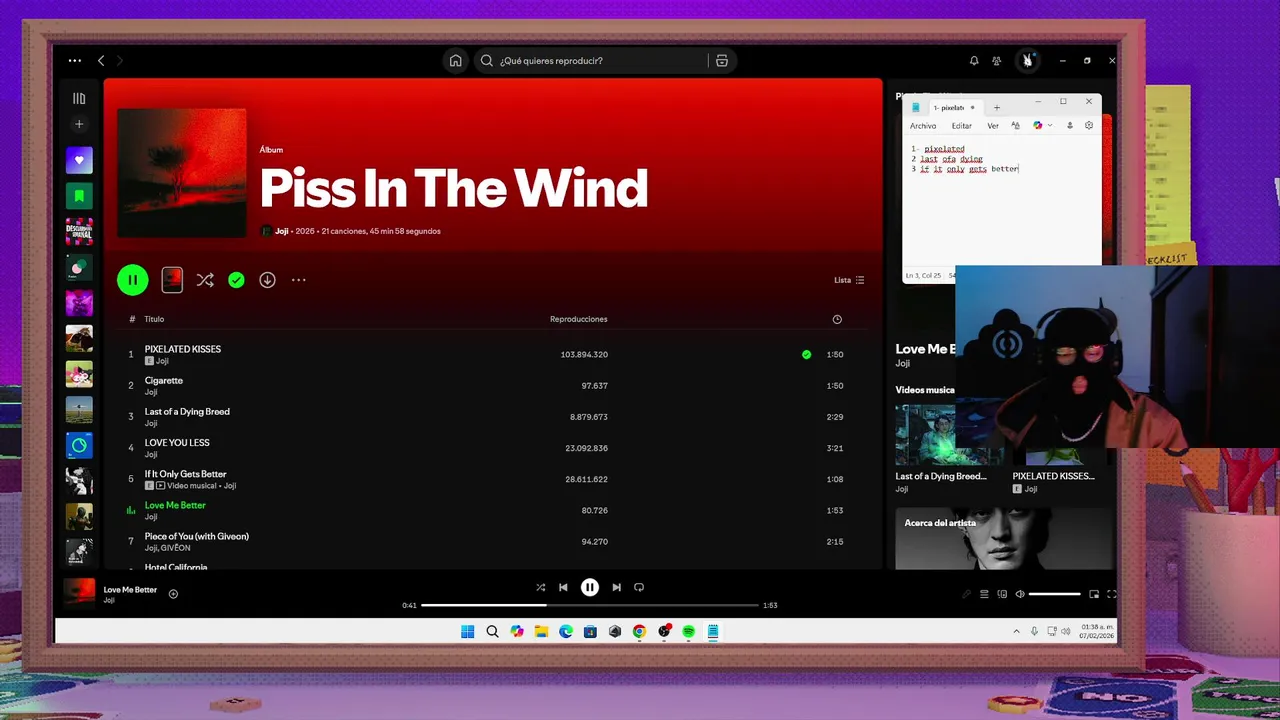Open the Friend Activity icon

point(997,61)
